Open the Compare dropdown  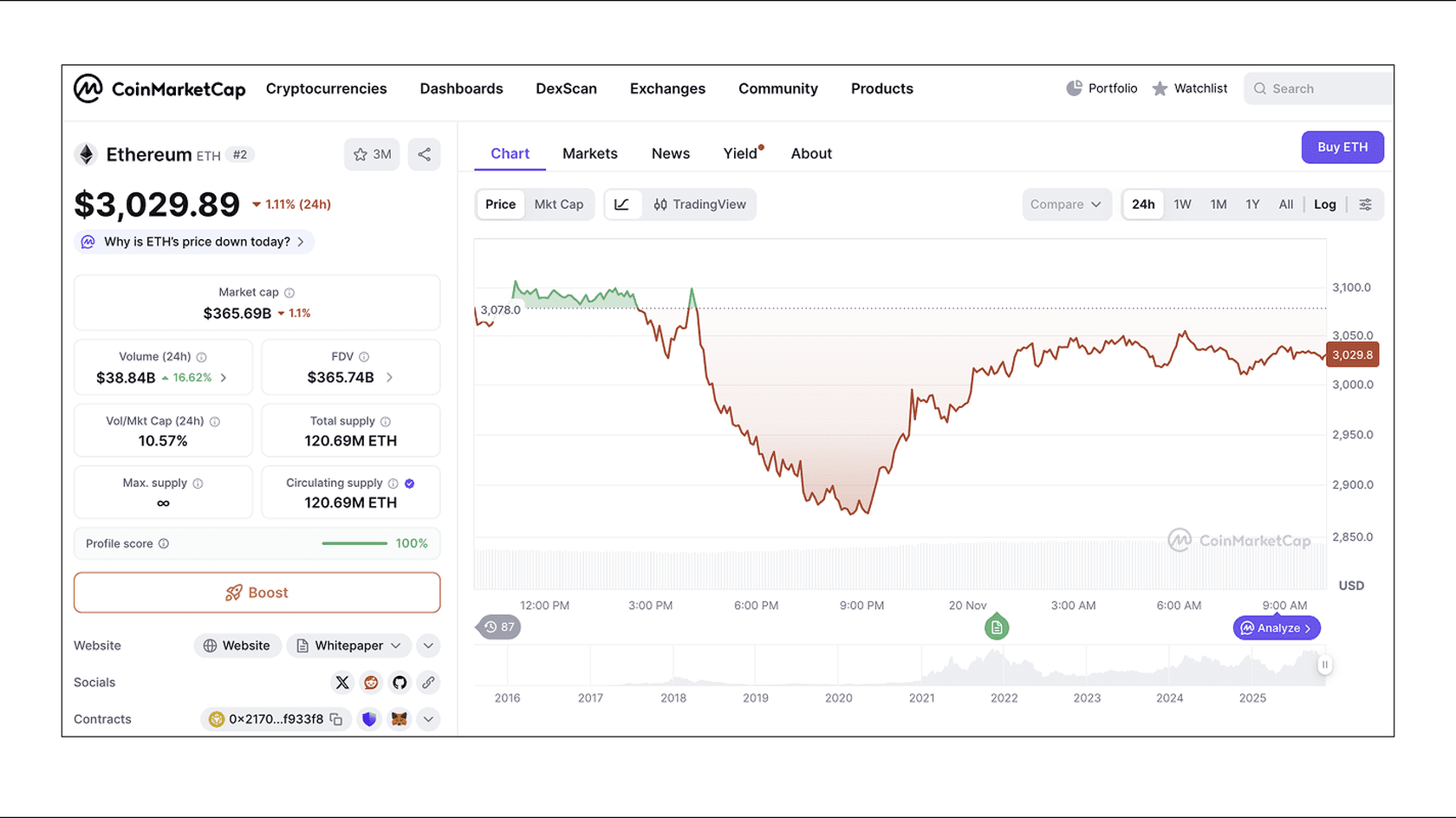coord(1066,204)
